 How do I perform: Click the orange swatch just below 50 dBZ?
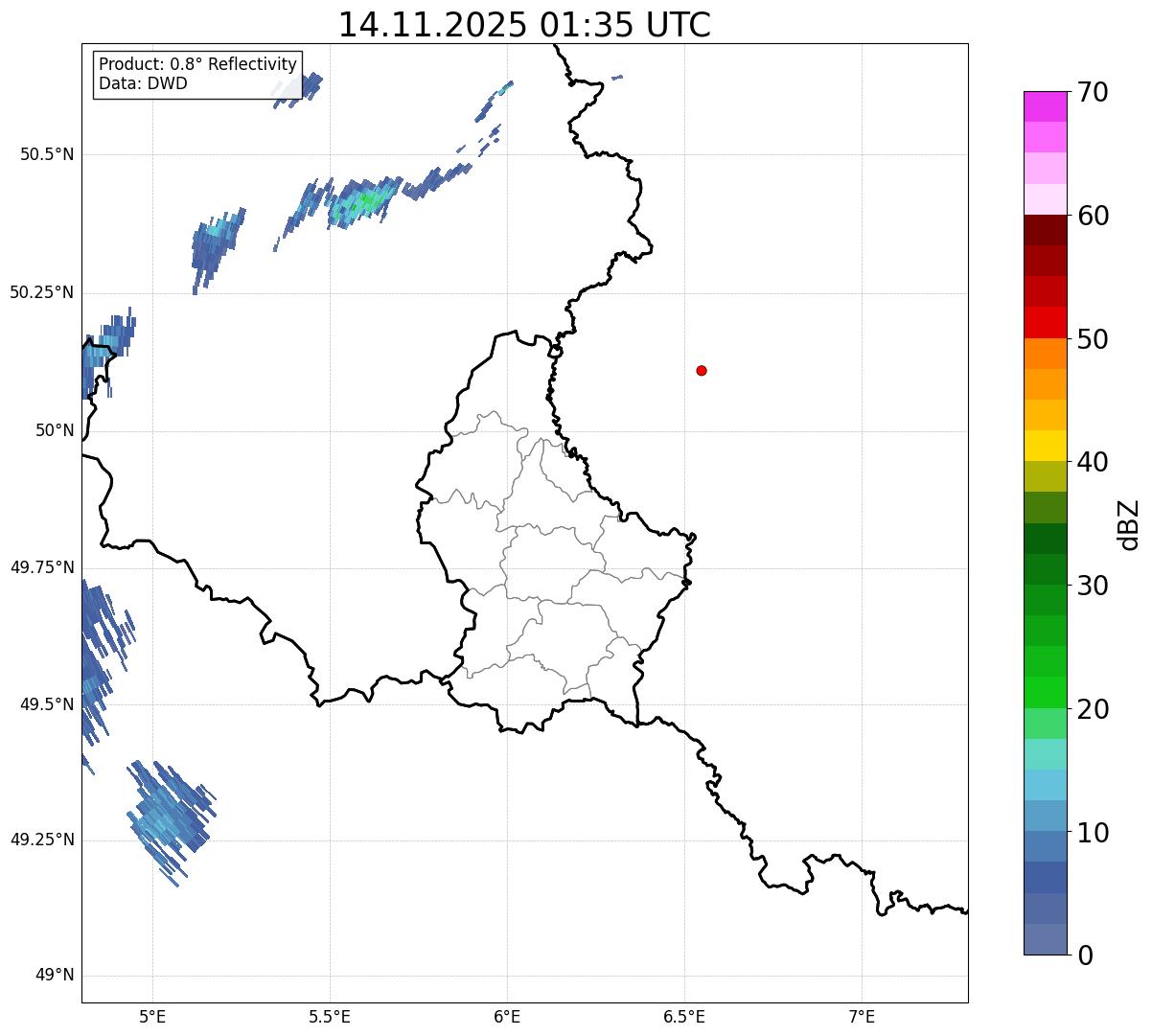[x=1045, y=354]
